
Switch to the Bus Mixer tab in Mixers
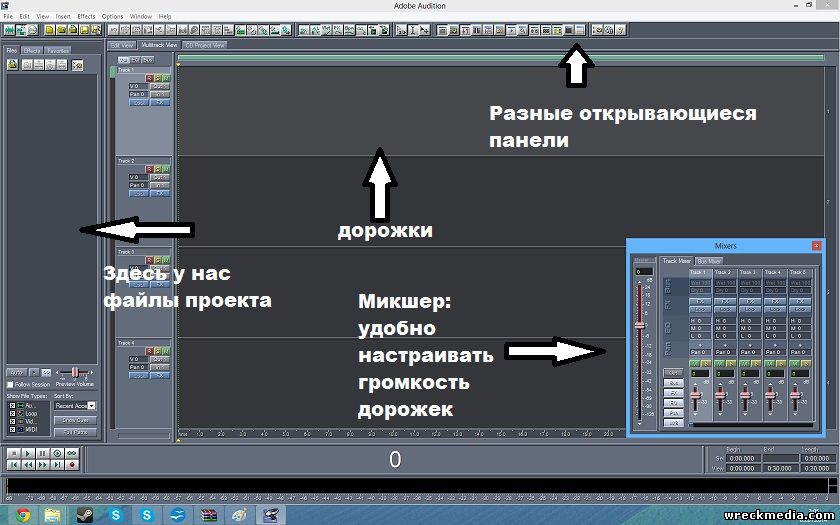(x=709, y=261)
